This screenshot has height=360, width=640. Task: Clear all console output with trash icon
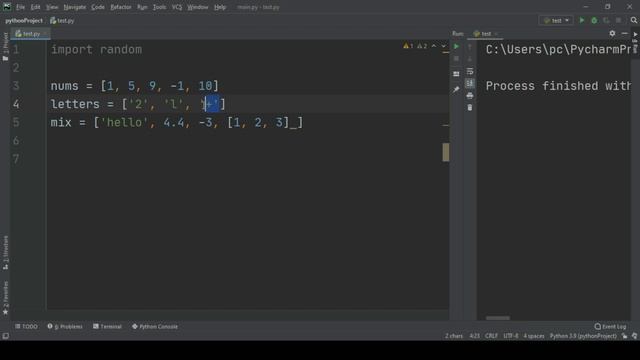(x=470, y=107)
